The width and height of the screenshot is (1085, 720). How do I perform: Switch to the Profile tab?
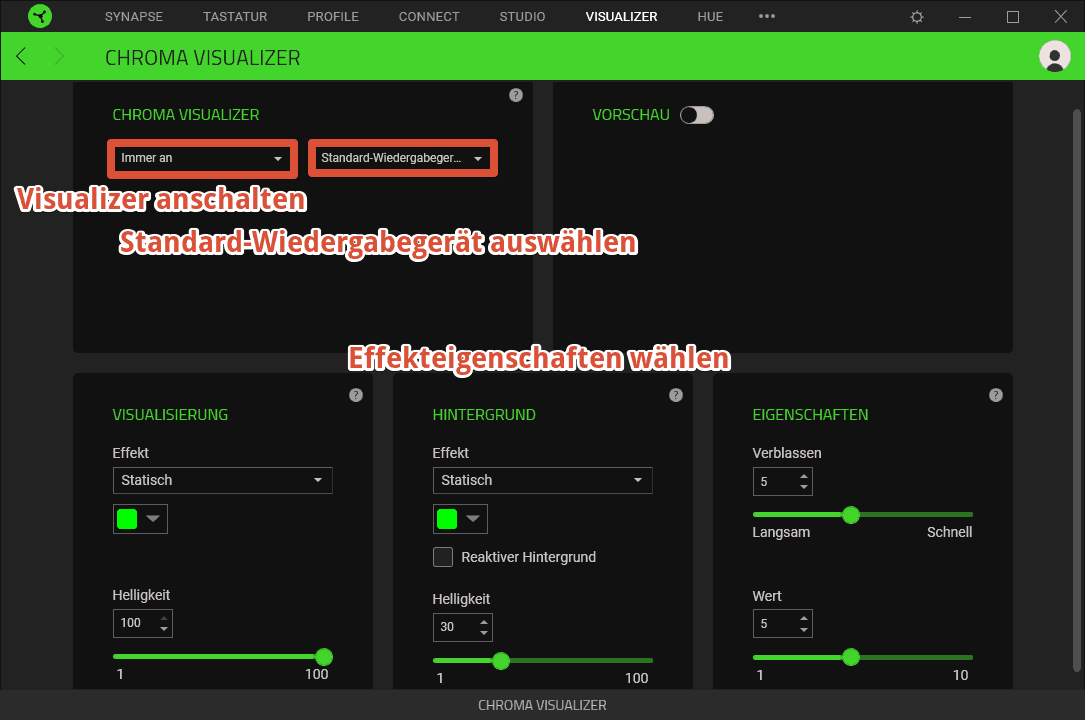click(x=333, y=17)
